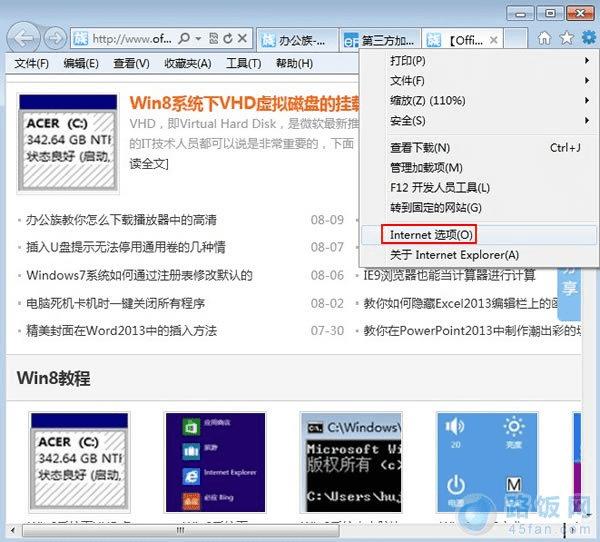Open article 插入U盘提示无法停用通用卷的几种情
This screenshot has width=600, height=542.
pos(126,247)
